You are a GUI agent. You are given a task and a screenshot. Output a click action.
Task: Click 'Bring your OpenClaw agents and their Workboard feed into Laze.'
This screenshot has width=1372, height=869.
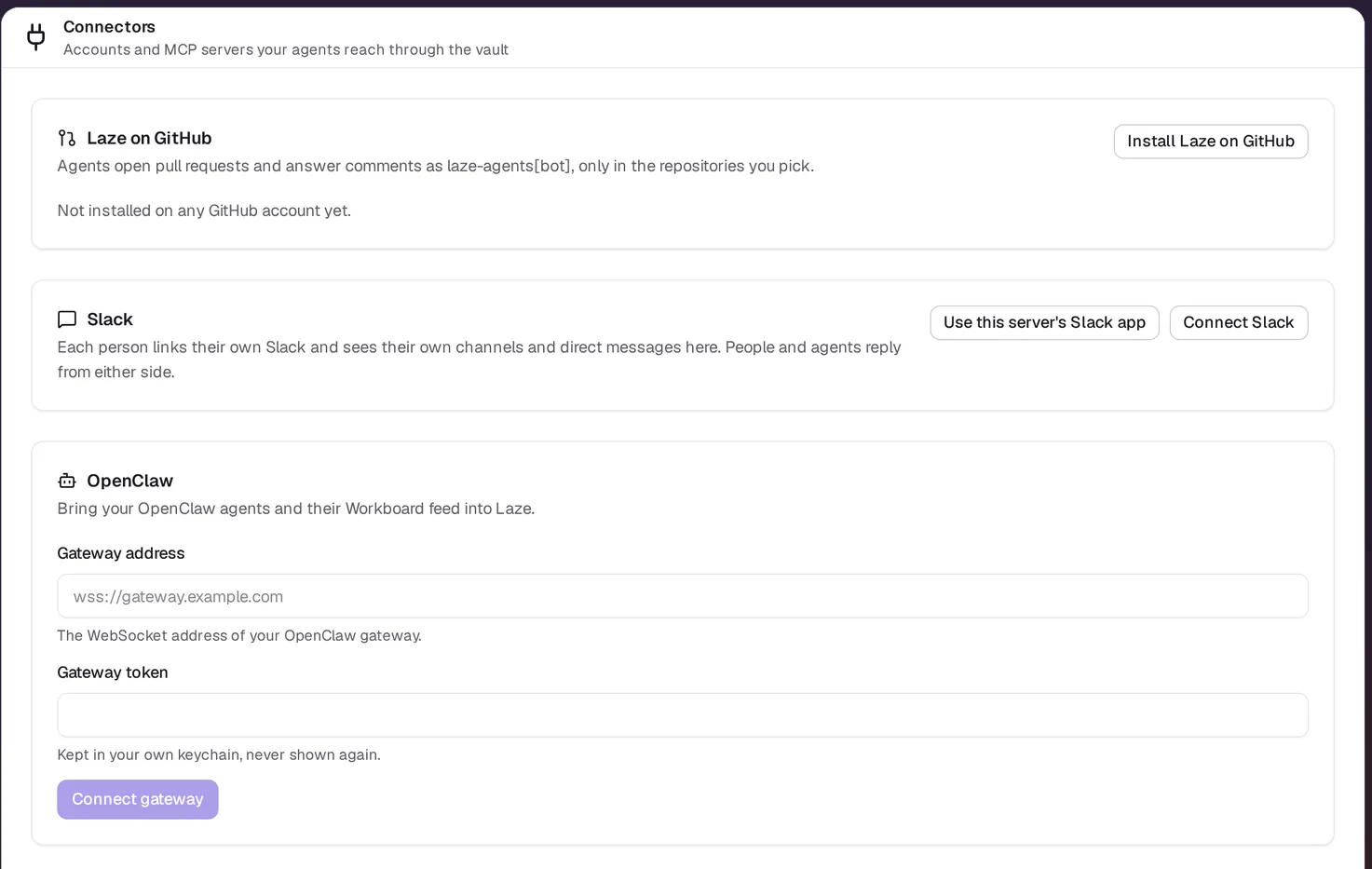click(x=296, y=509)
